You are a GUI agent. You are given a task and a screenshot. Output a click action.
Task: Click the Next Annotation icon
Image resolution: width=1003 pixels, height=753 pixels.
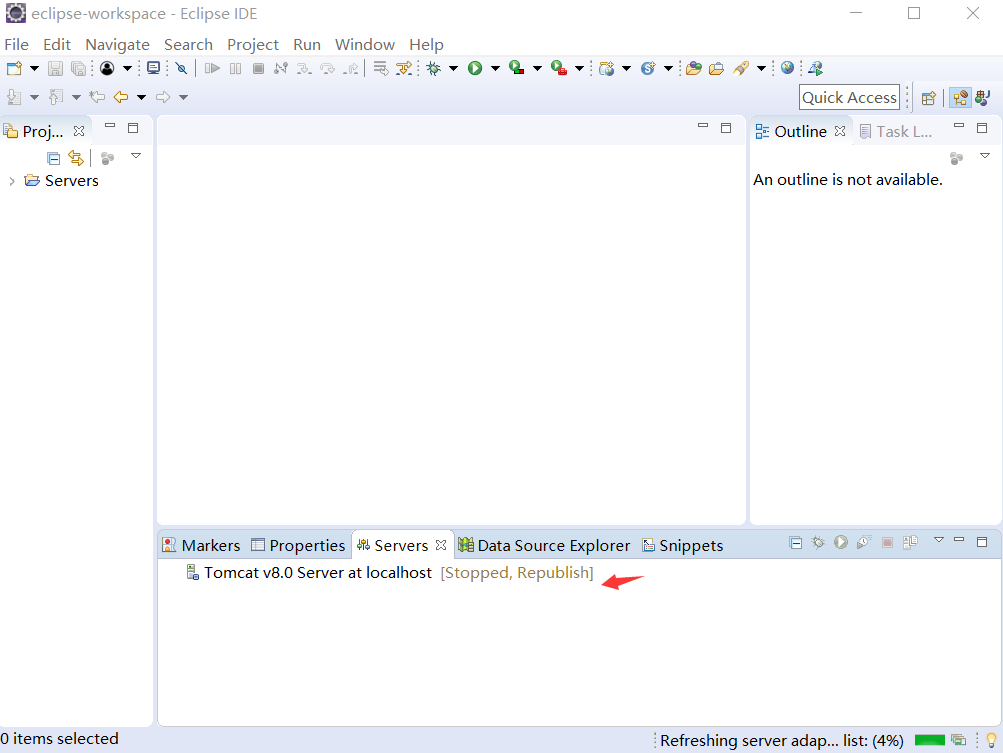(x=14, y=97)
